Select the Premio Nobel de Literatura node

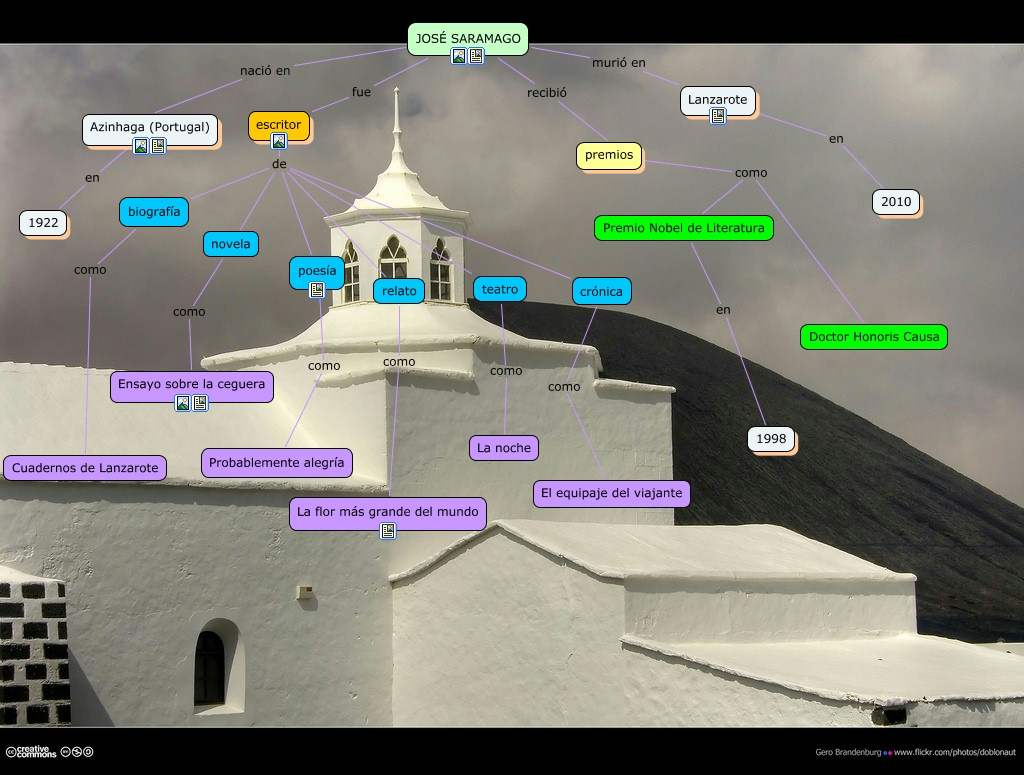click(684, 228)
